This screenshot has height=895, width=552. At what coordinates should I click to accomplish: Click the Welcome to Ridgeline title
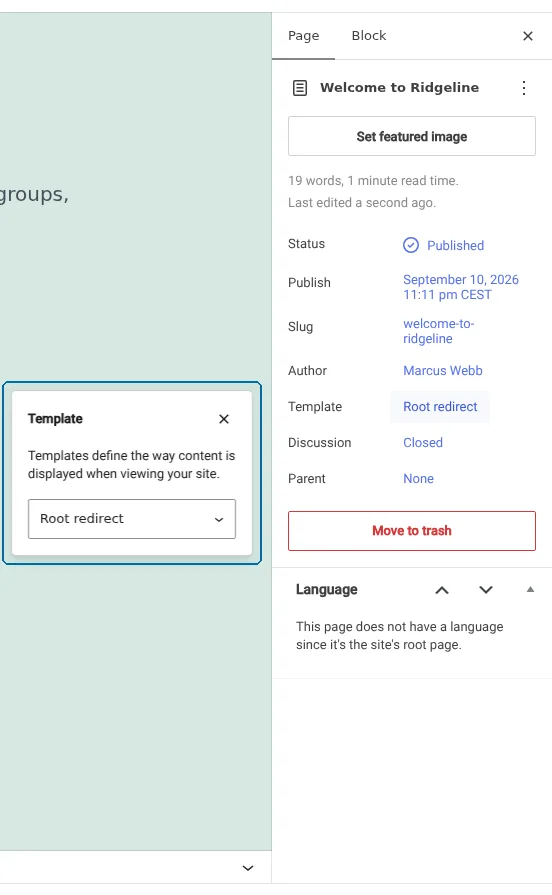(400, 88)
